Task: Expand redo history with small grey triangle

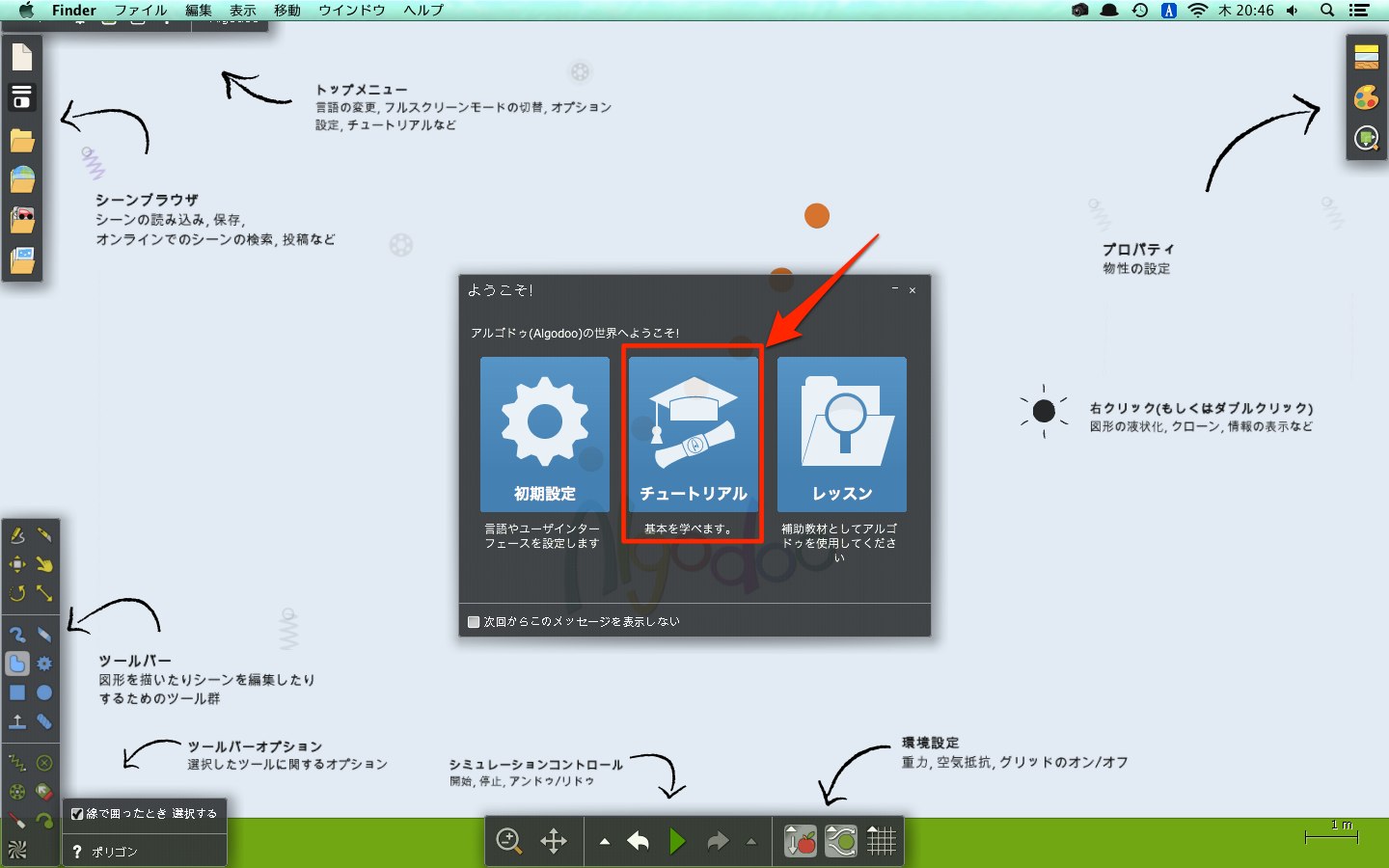Action: coord(751,842)
